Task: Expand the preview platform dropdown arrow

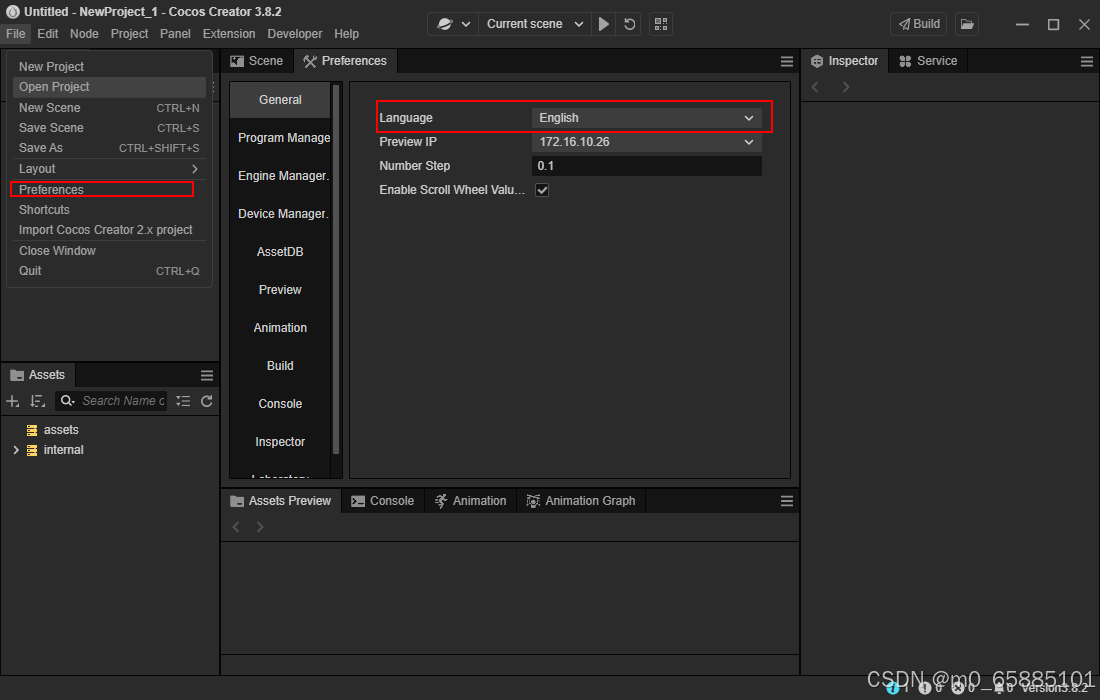Action: tap(466, 24)
